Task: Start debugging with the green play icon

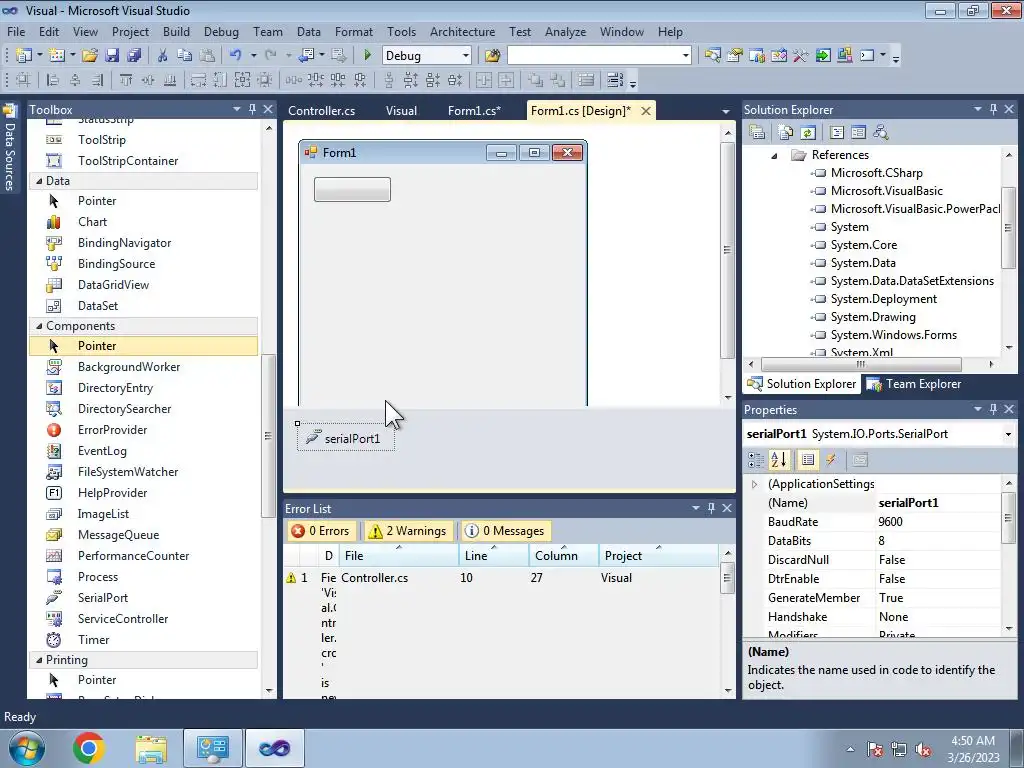Action: pyautogui.click(x=367, y=56)
